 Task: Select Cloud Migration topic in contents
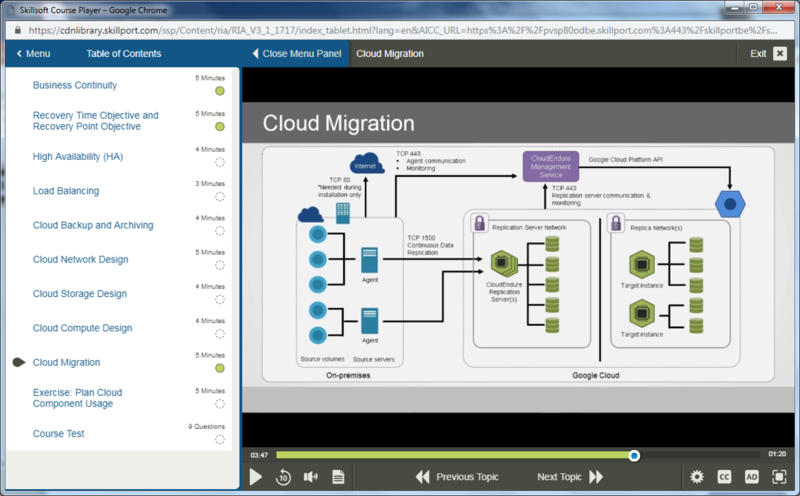[x=66, y=362]
